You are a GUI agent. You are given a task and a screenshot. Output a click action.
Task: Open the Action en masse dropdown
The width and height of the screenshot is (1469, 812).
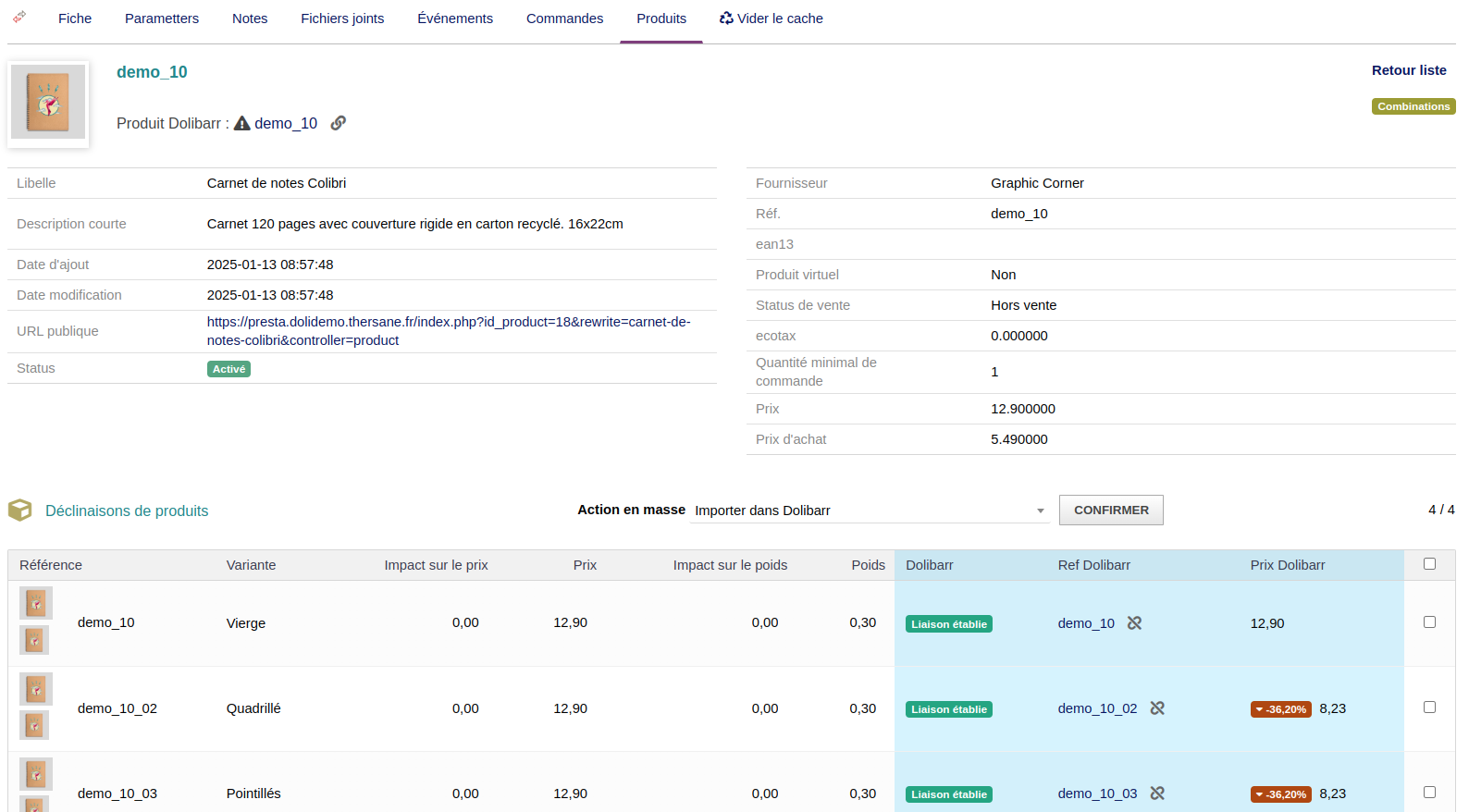coord(869,511)
